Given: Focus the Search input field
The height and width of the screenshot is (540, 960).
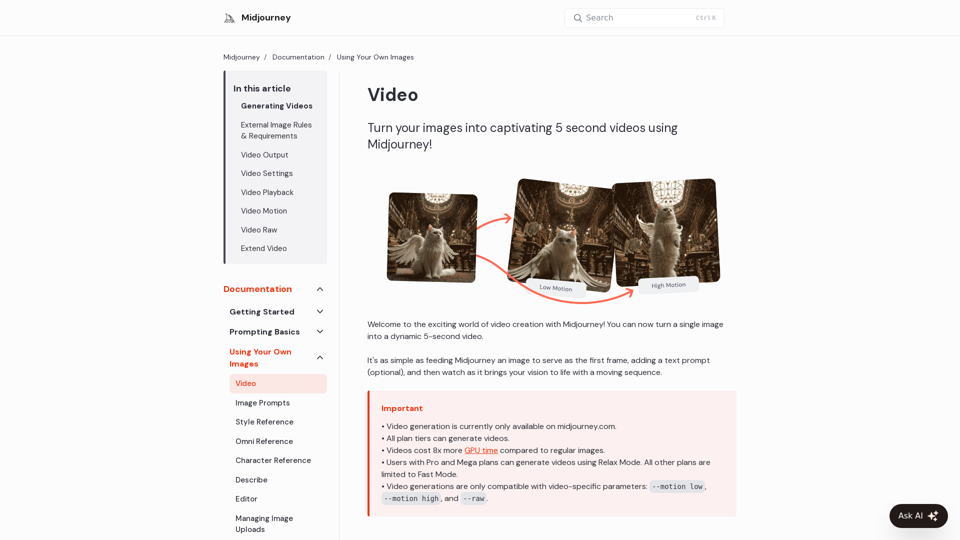Looking at the screenshot, I should tap(644, 18).
